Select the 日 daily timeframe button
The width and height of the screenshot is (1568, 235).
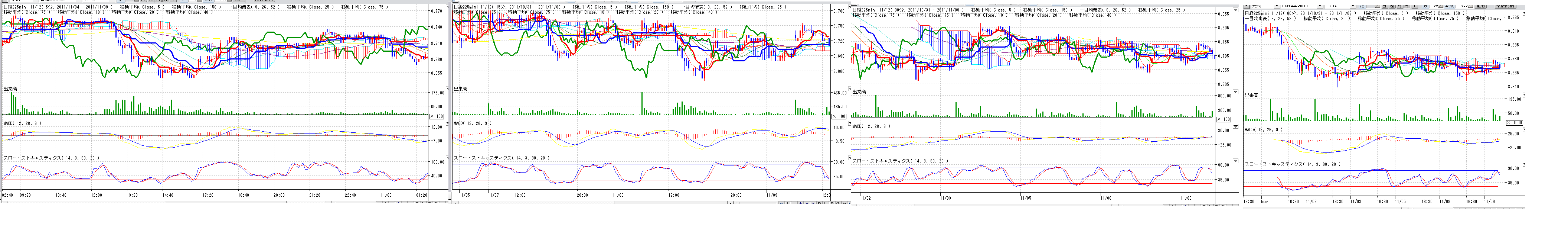(x=1385, y=6)
